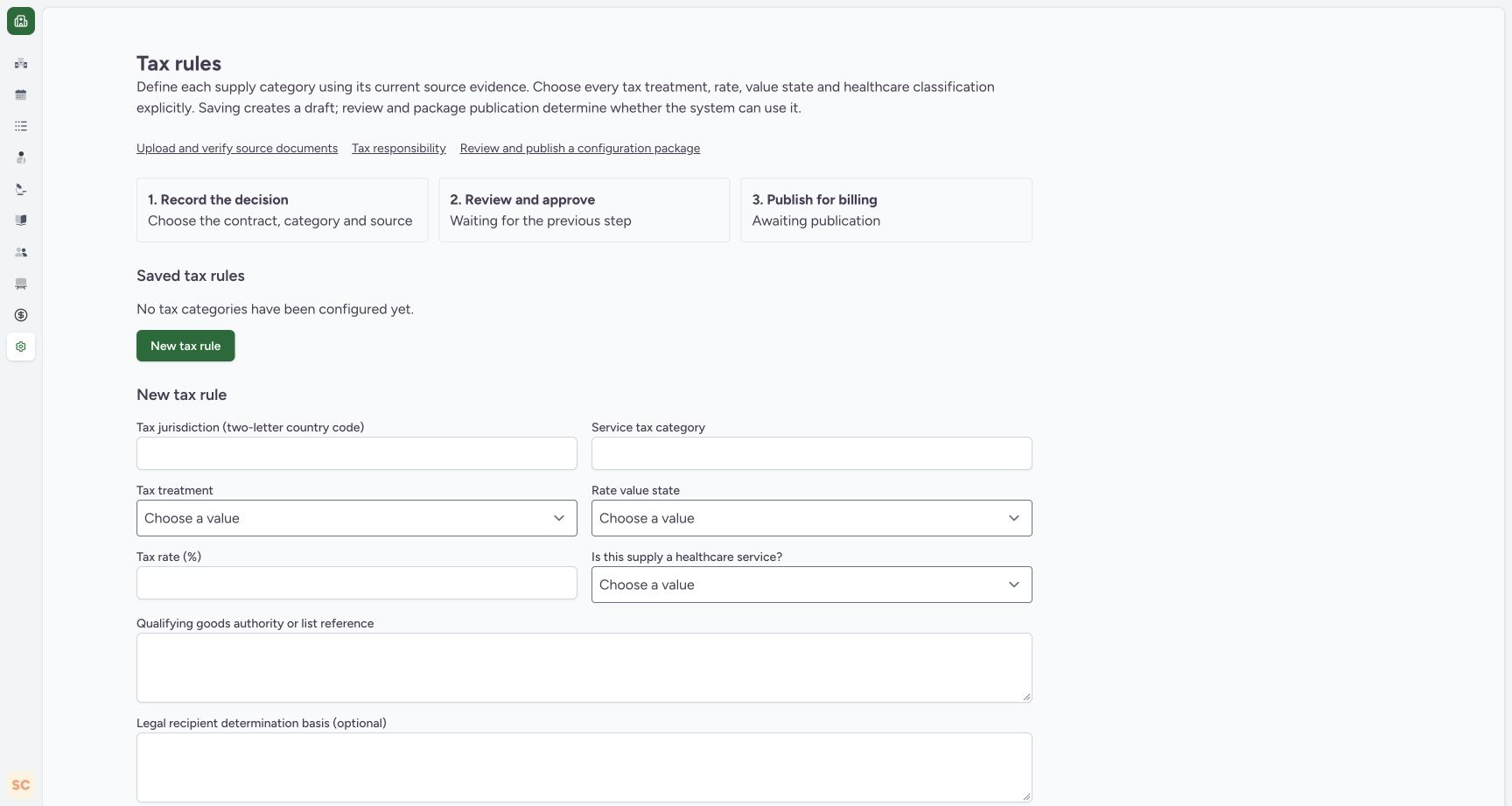Open the calendar icon in sidebar
This screenshot has width=1512, height=806.
pyautogui.click(x=21, y=95)
